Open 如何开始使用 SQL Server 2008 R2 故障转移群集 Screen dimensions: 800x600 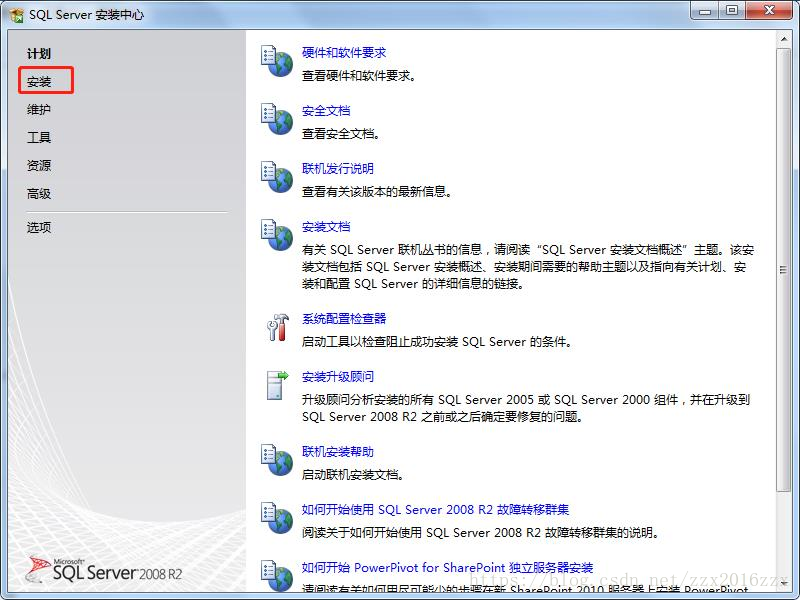[435, 509]
